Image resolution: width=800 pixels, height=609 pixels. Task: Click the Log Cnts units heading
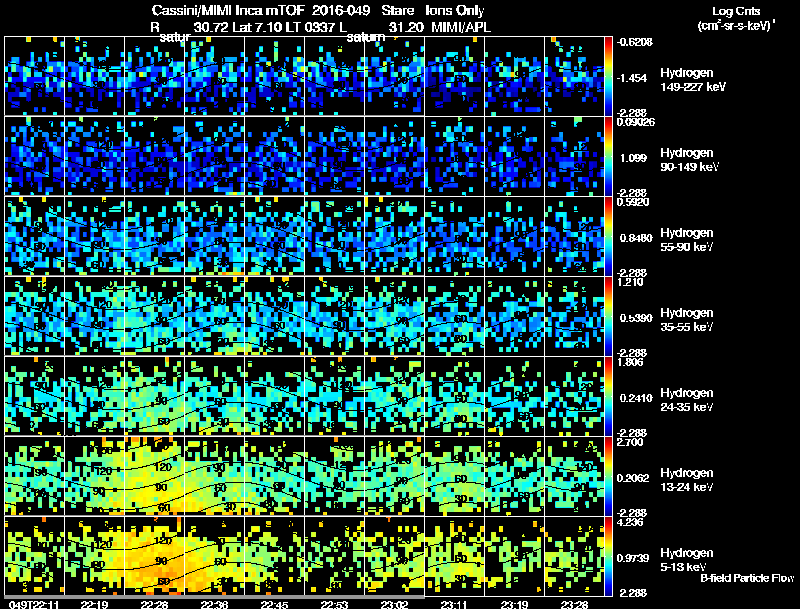736,11
